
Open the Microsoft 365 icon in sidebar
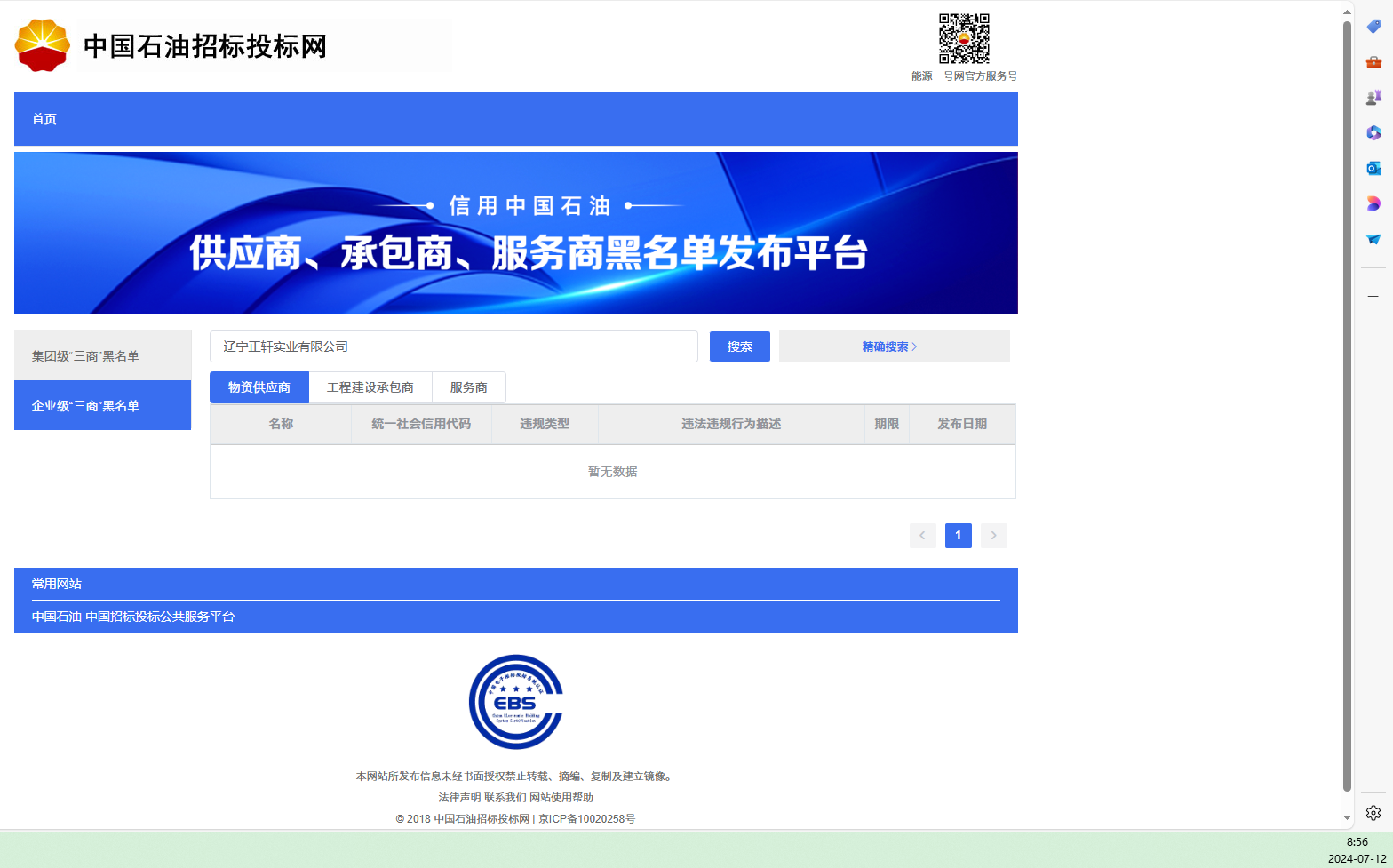pos(1373,132)
